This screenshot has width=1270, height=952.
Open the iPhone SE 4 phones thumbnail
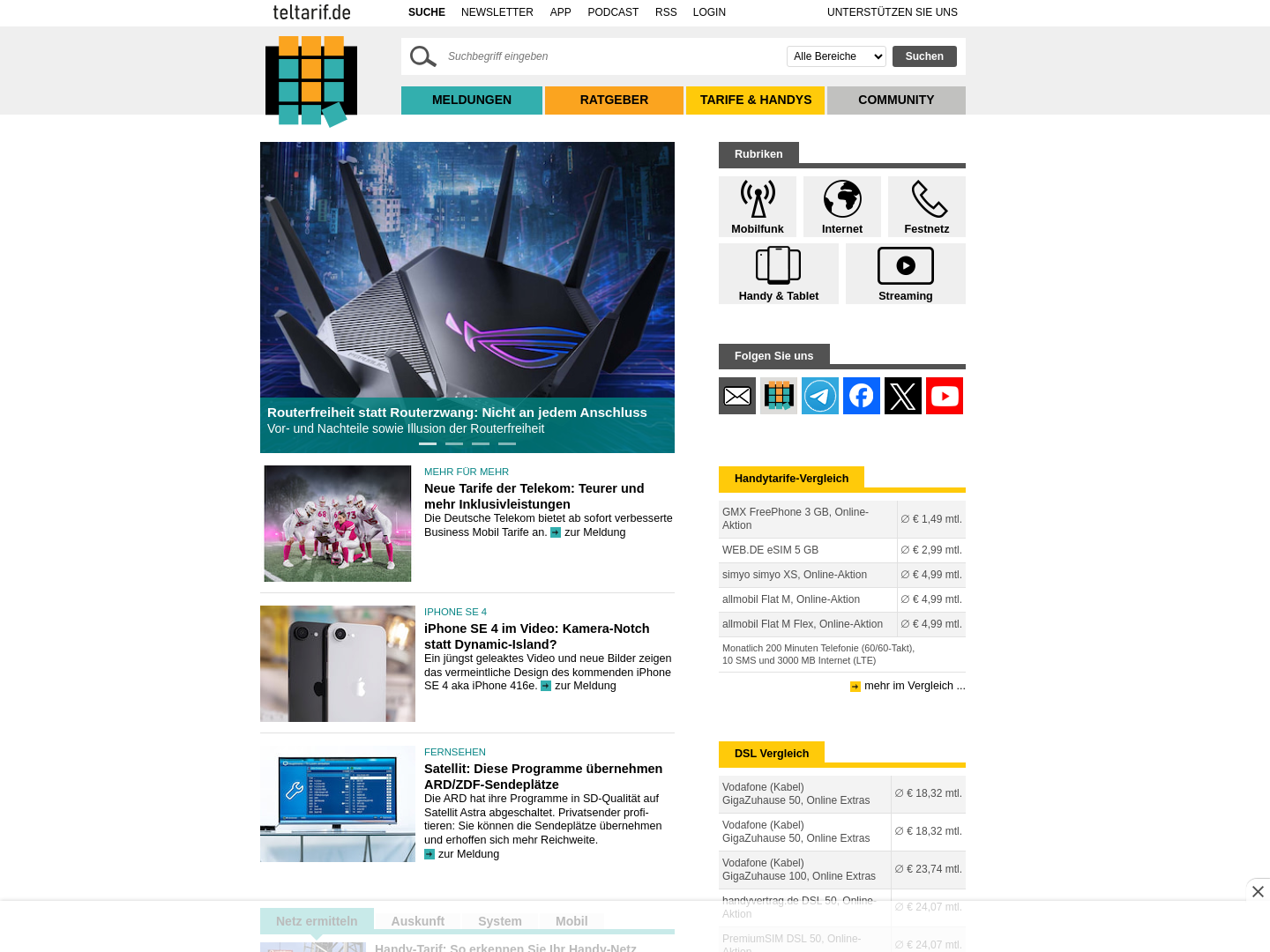coord(338,664)
